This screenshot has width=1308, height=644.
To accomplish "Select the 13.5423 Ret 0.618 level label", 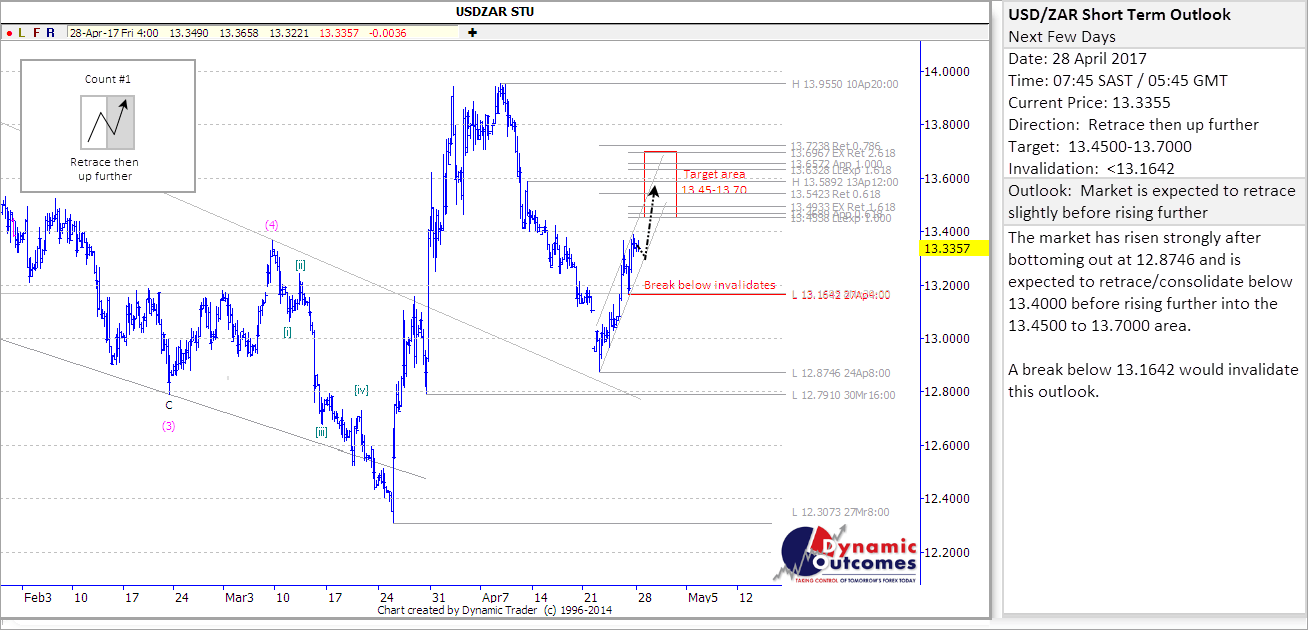I will [x=837, y=194].
